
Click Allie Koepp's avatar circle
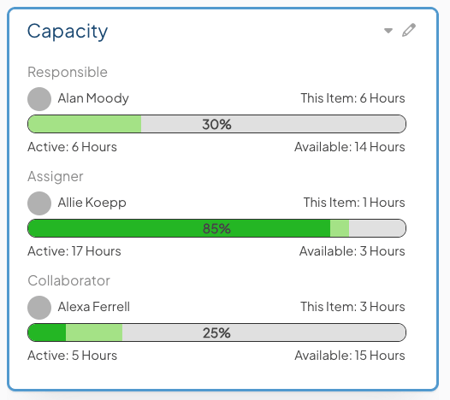coord(39,203)
